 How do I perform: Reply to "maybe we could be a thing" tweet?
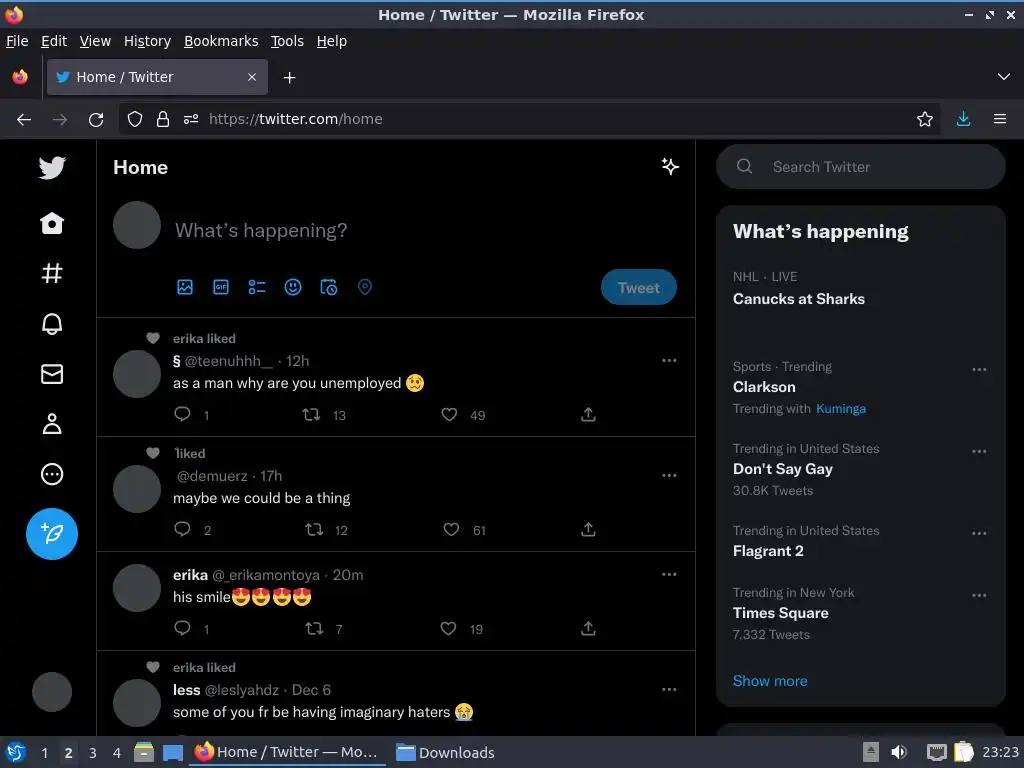pos(182,529)
